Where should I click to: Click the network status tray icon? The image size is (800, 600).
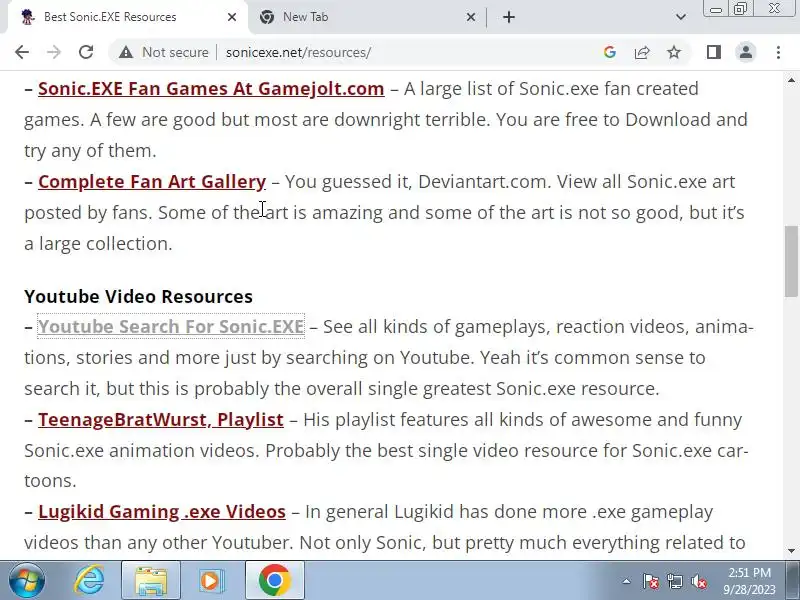(674, 581)
